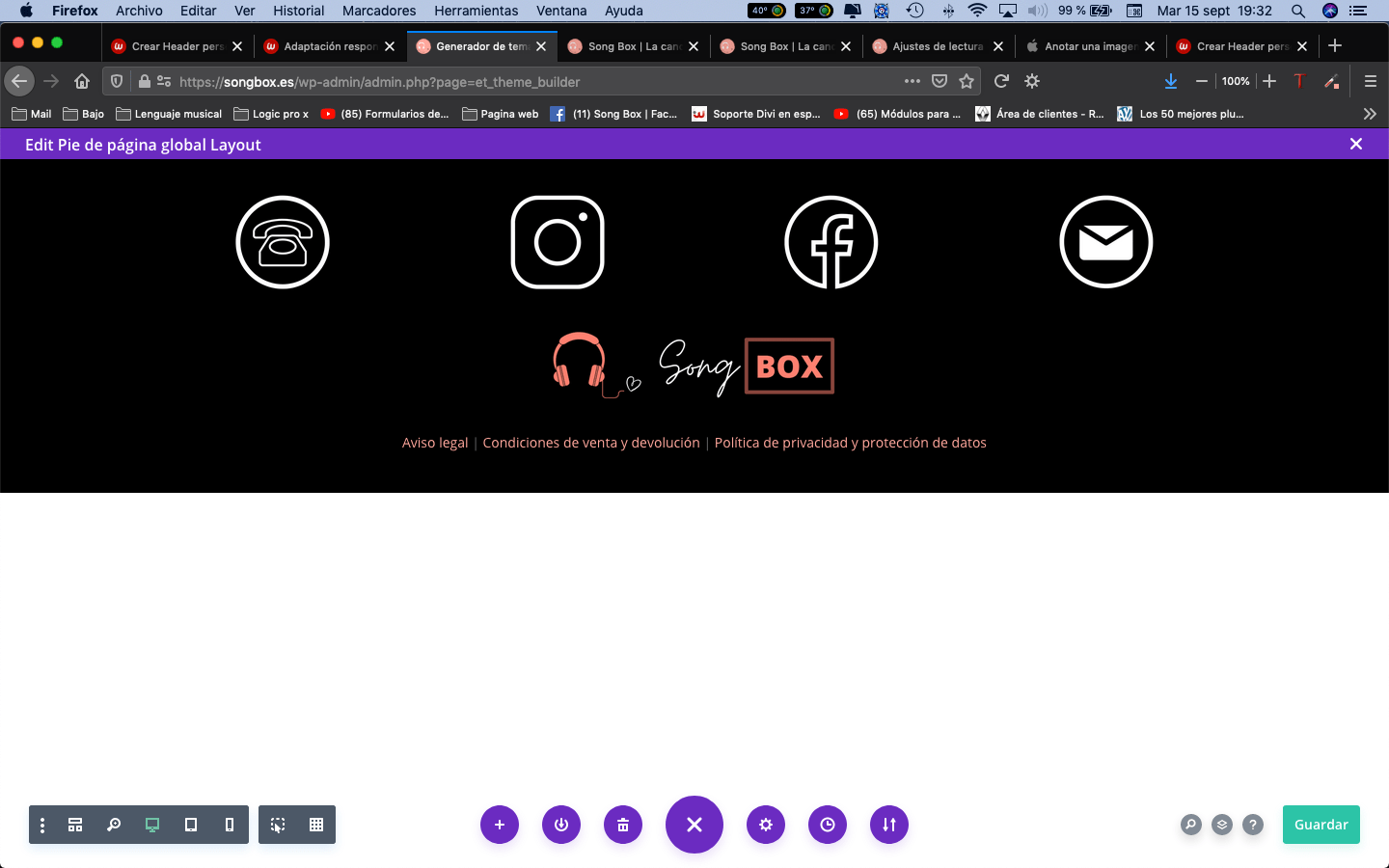Select the Song Box logo image
This screenshot has height=868, width=1389.
coord(694,366)
